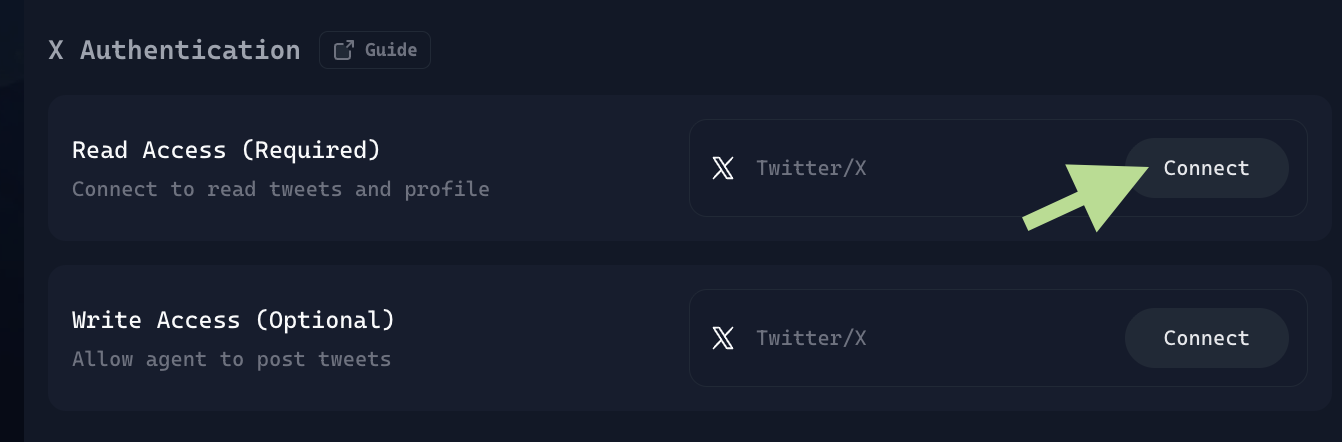This screenshot has width=1342, height=442.
Task: Click "Connect to read tweets and profile" description
Action: 280,189
